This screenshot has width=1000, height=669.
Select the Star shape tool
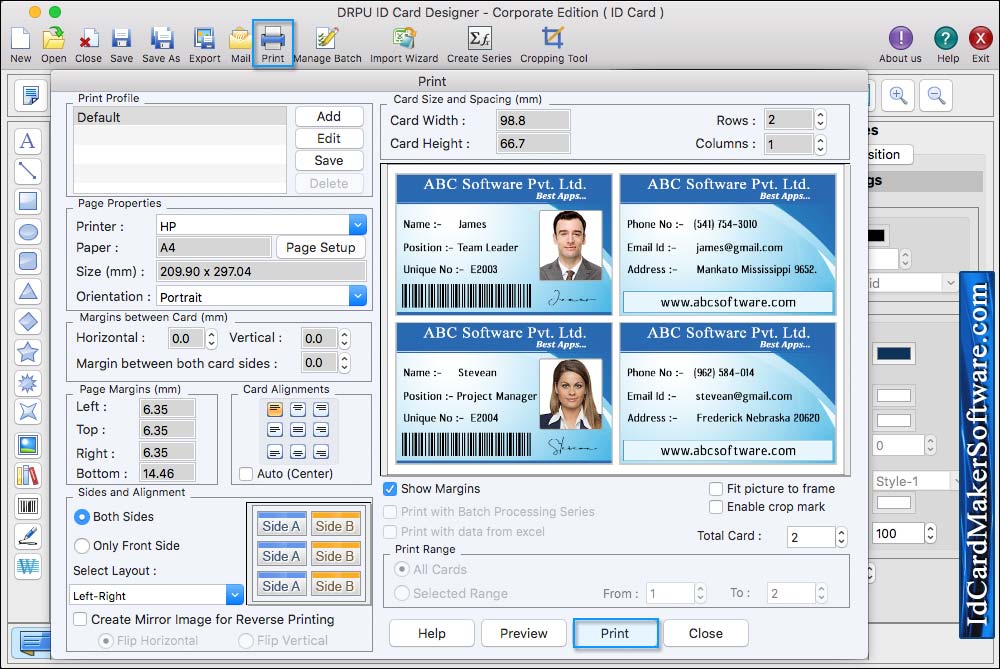28,352
